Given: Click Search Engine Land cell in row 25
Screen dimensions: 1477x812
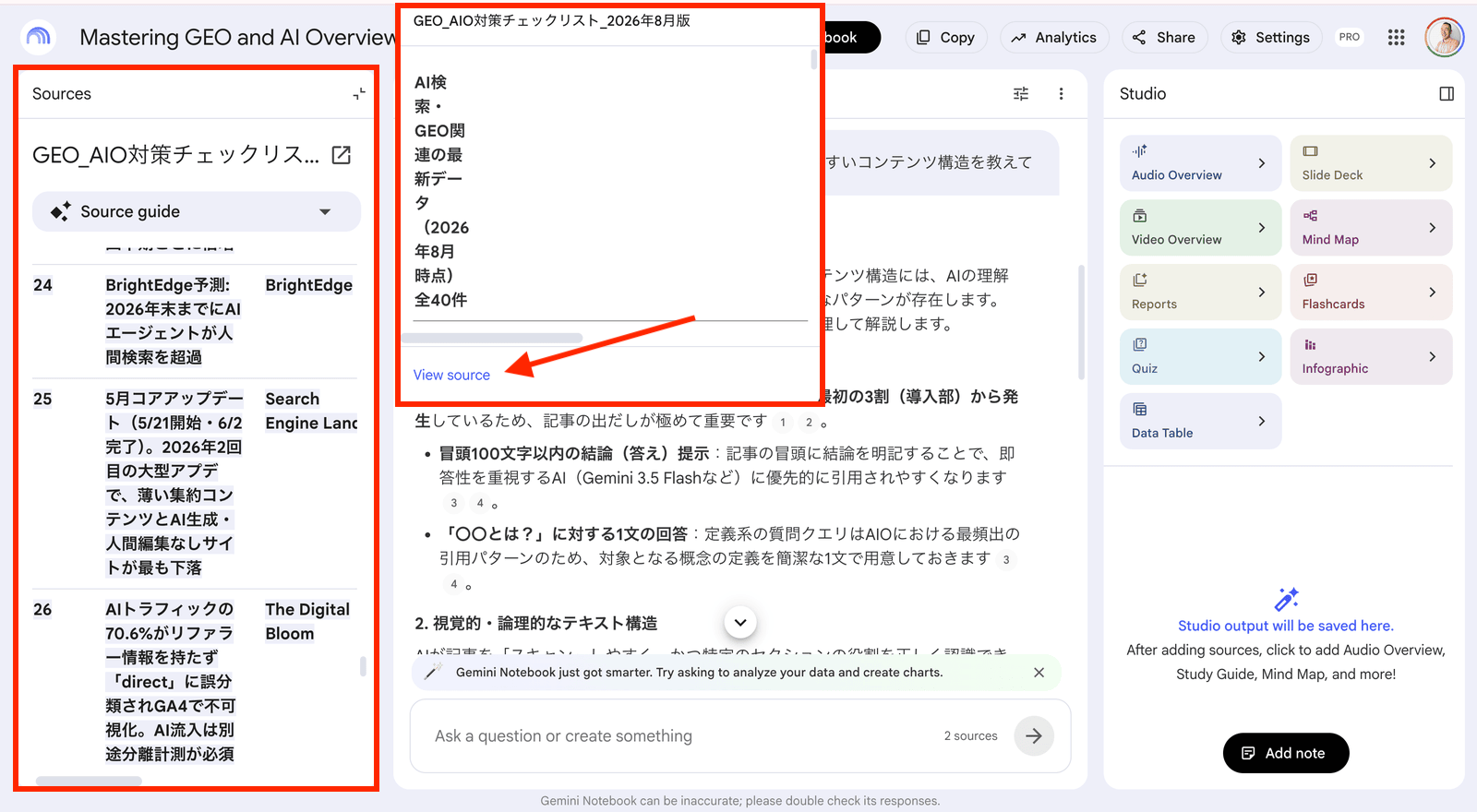Looking at the screenshot, I should click(x=311, y=412).
